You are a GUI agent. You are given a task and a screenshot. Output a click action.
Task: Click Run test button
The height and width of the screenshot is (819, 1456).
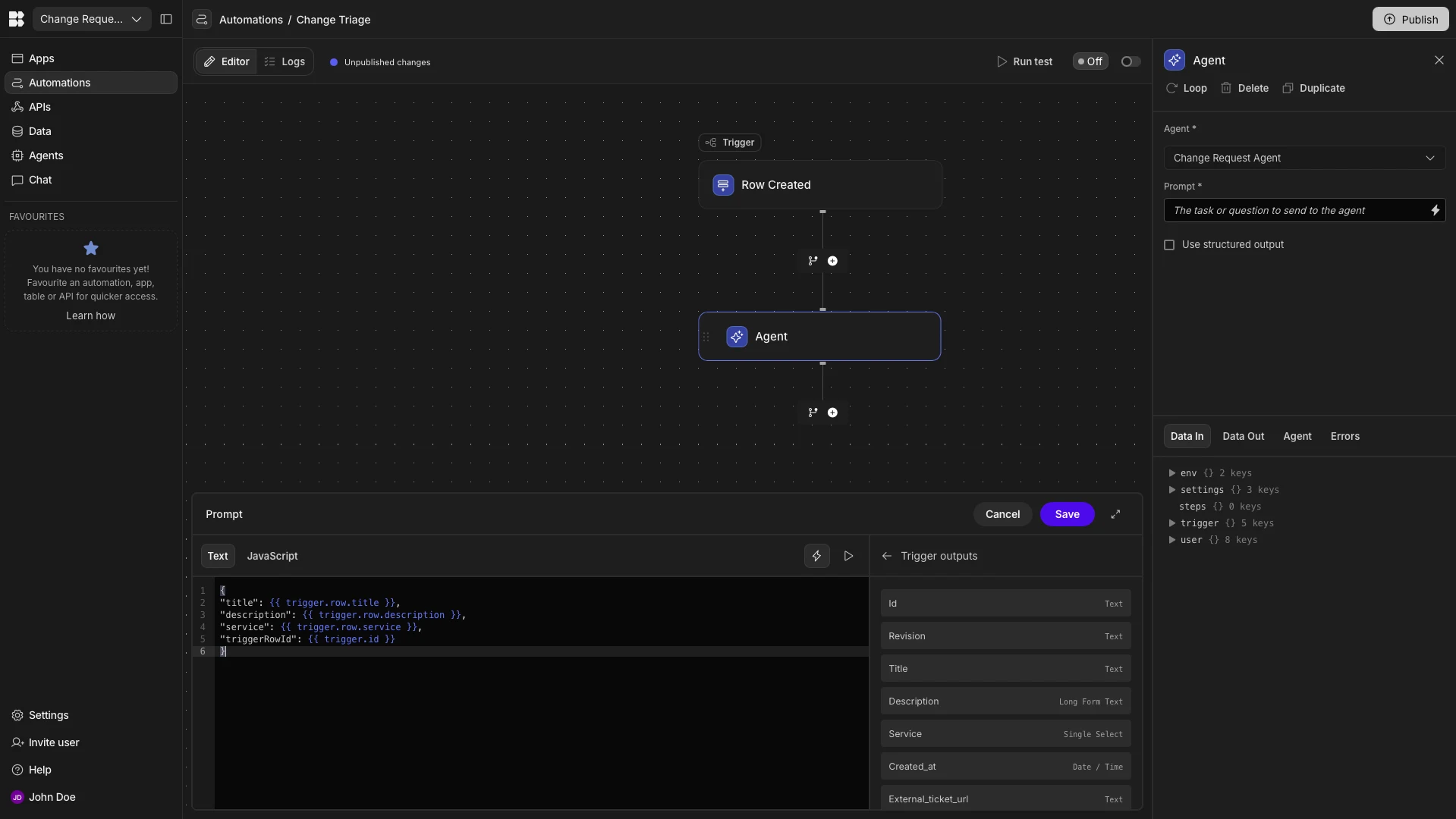(x=1024, y=61)
